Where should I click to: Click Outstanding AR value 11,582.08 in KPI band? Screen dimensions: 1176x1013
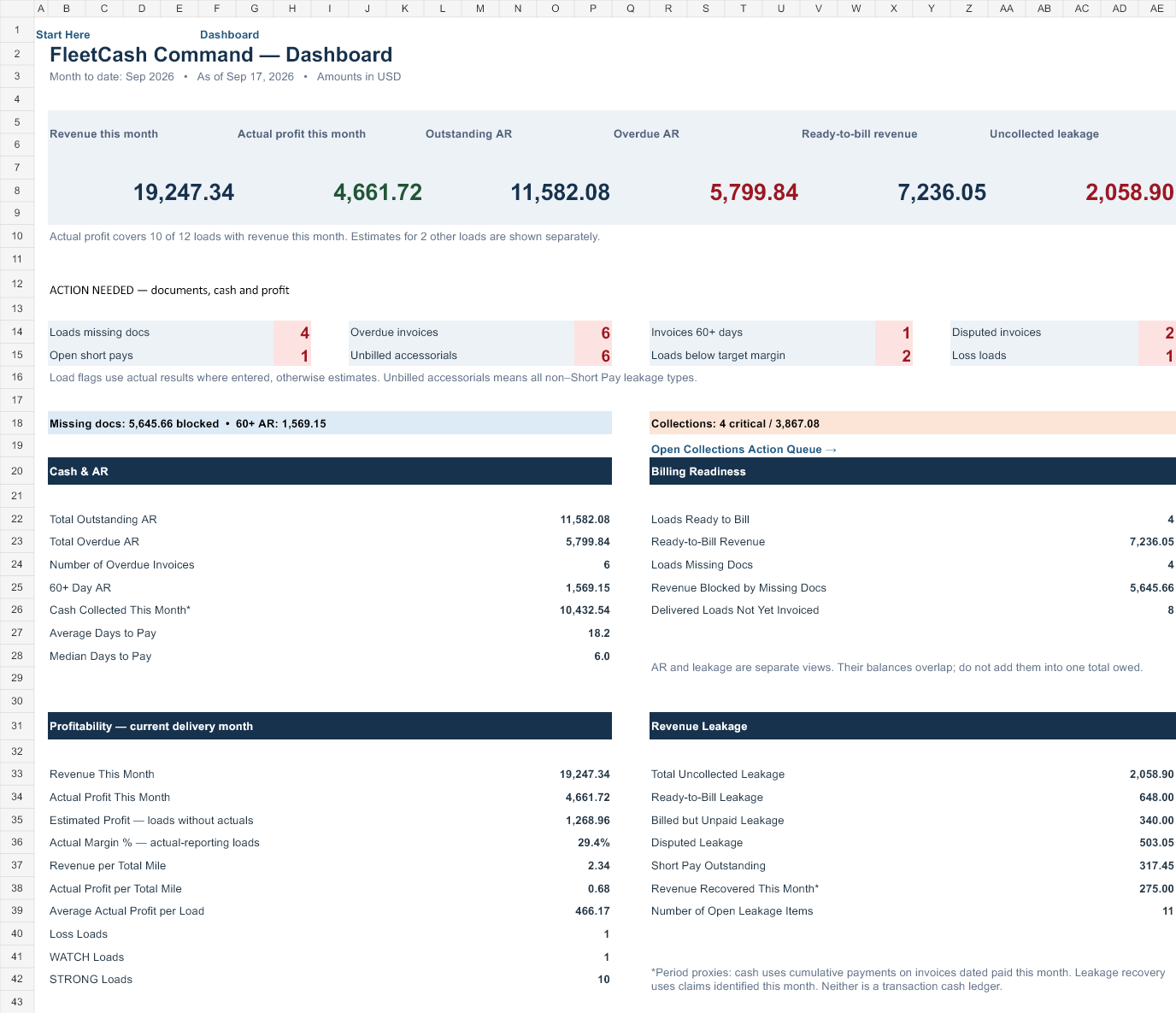point(560,192)
